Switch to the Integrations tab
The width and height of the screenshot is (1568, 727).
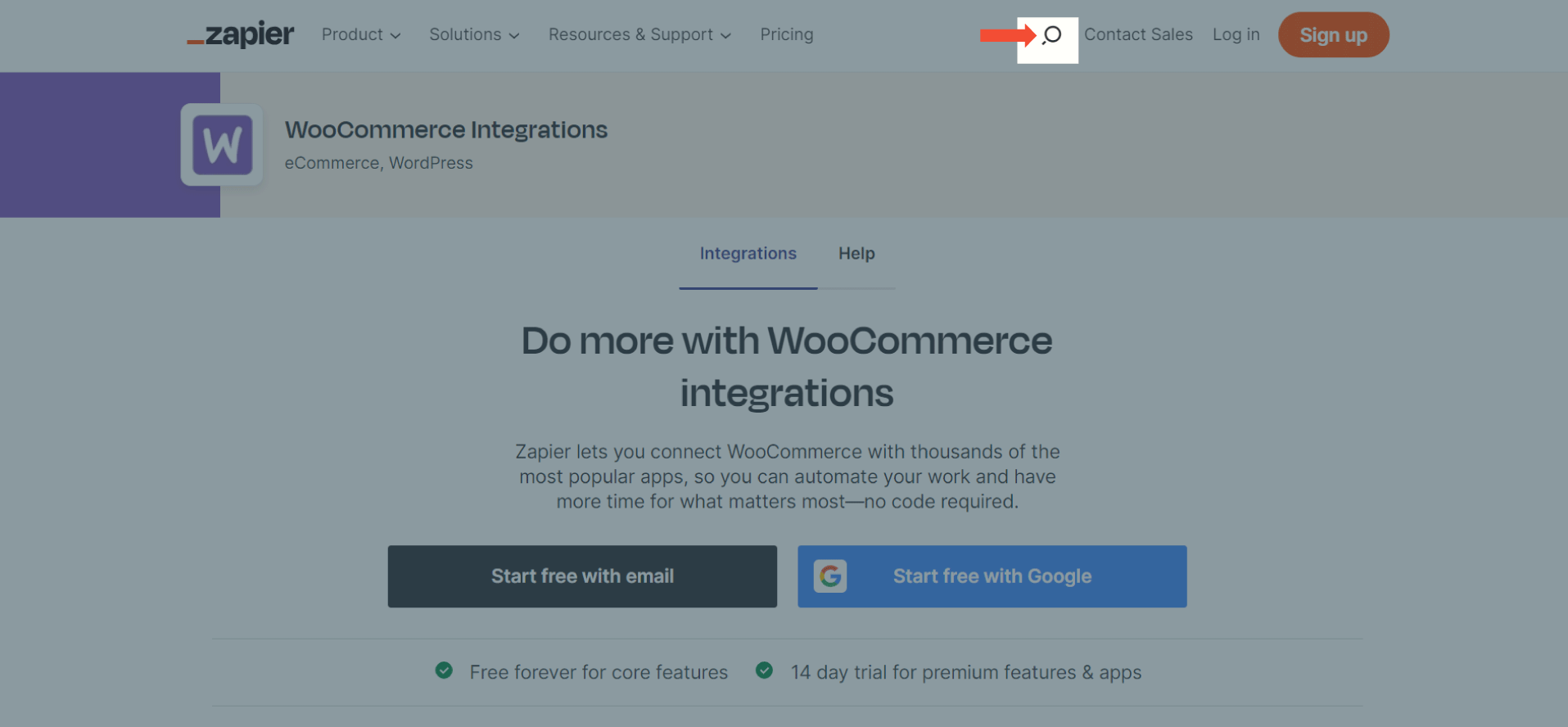(748, 254)
